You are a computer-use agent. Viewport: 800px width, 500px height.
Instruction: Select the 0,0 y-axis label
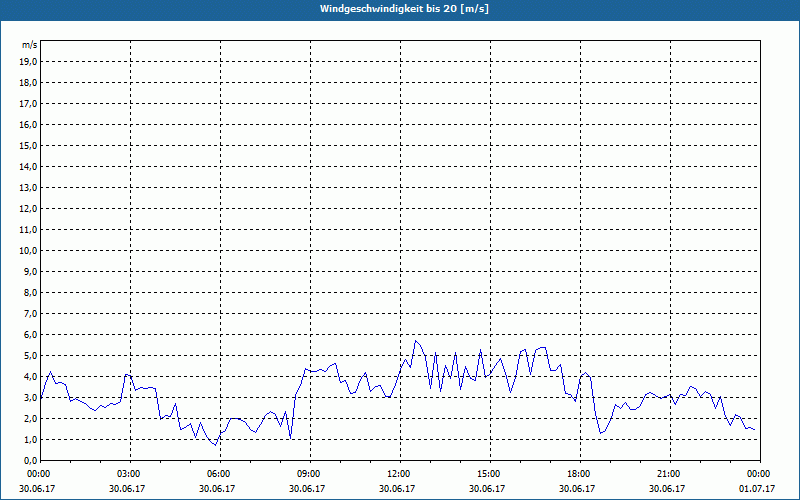coord(30,461)
